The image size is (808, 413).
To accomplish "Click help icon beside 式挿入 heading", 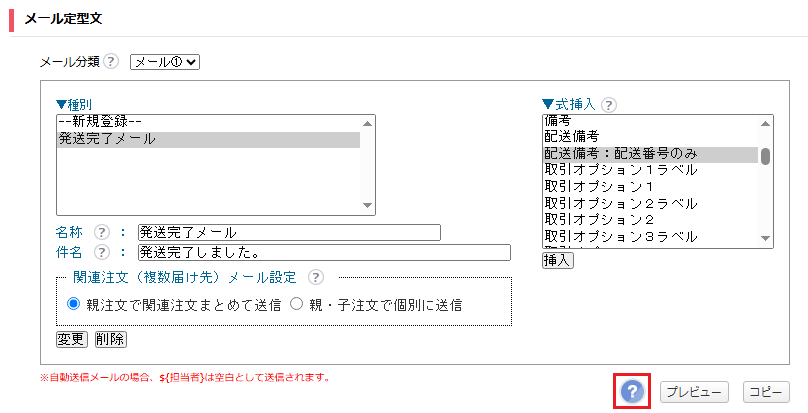I will coord(609,105).
